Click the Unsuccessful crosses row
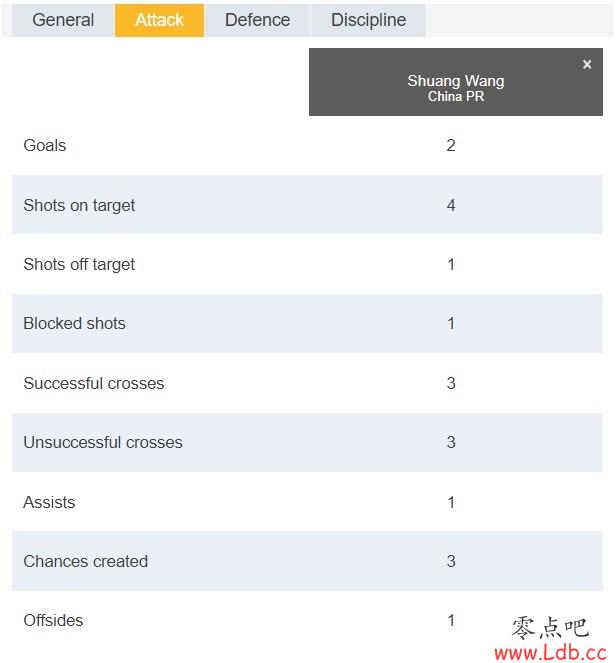This screenshot has width=616, height=663. 307,442
